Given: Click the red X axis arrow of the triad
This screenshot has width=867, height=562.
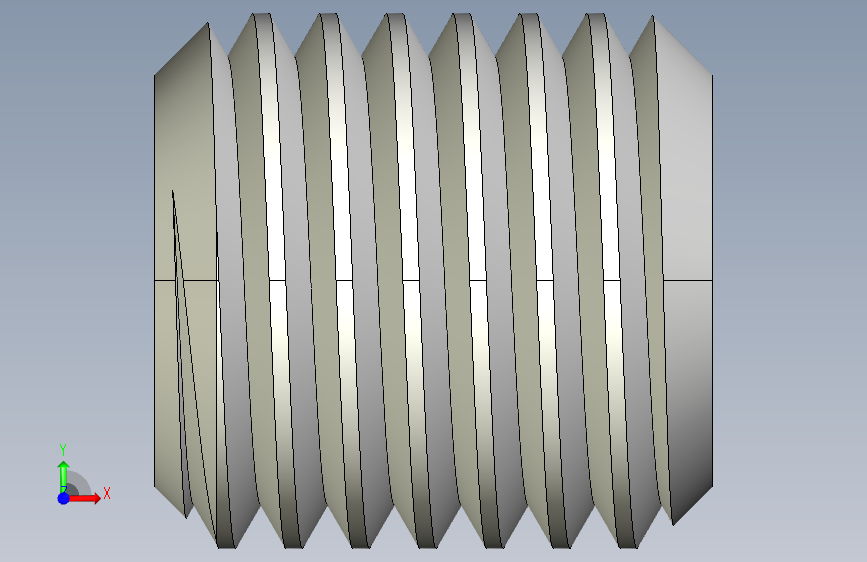Looking at the screenshot, I should coord(85,498).
